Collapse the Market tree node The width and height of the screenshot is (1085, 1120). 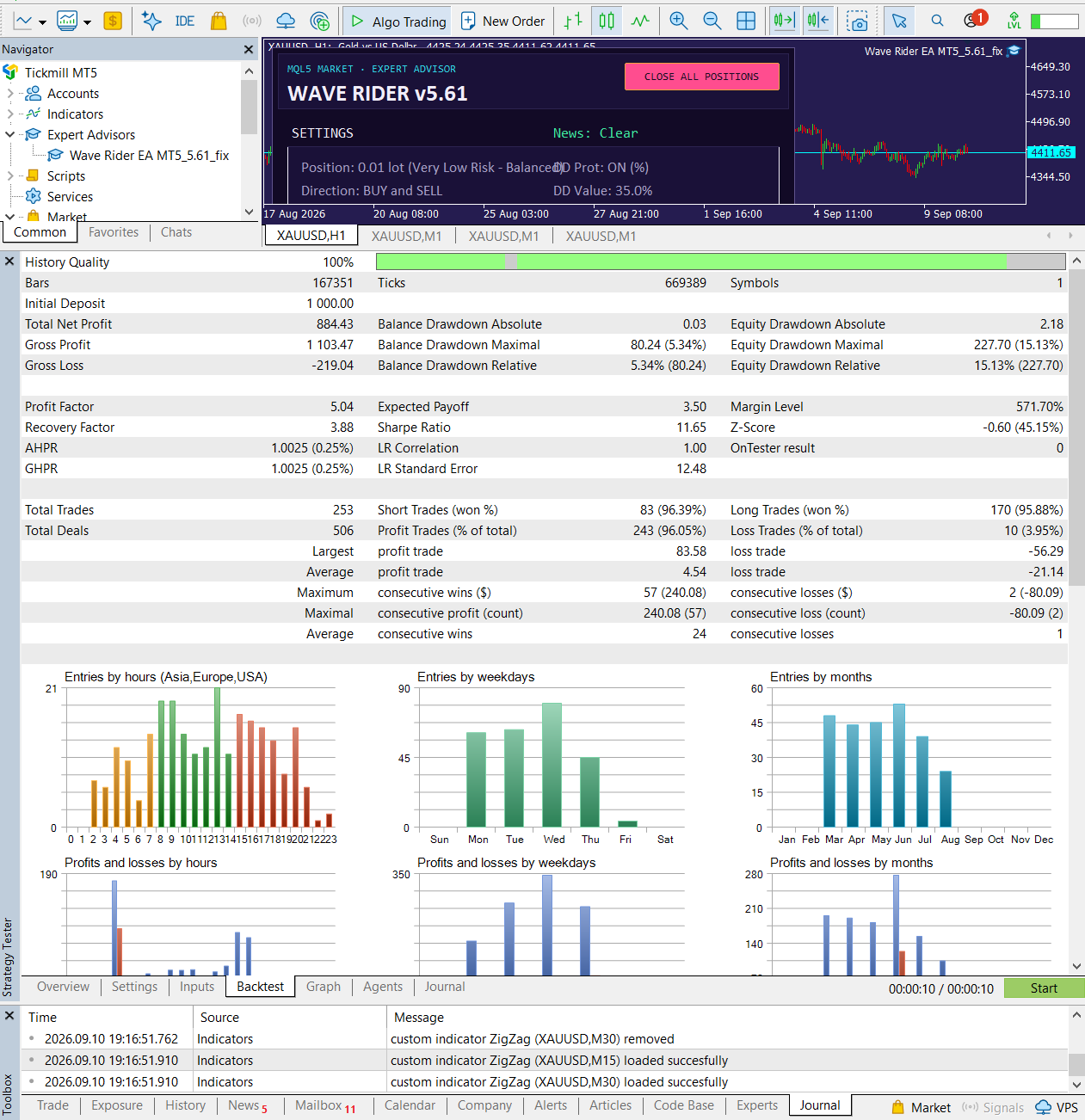(10, 217)
